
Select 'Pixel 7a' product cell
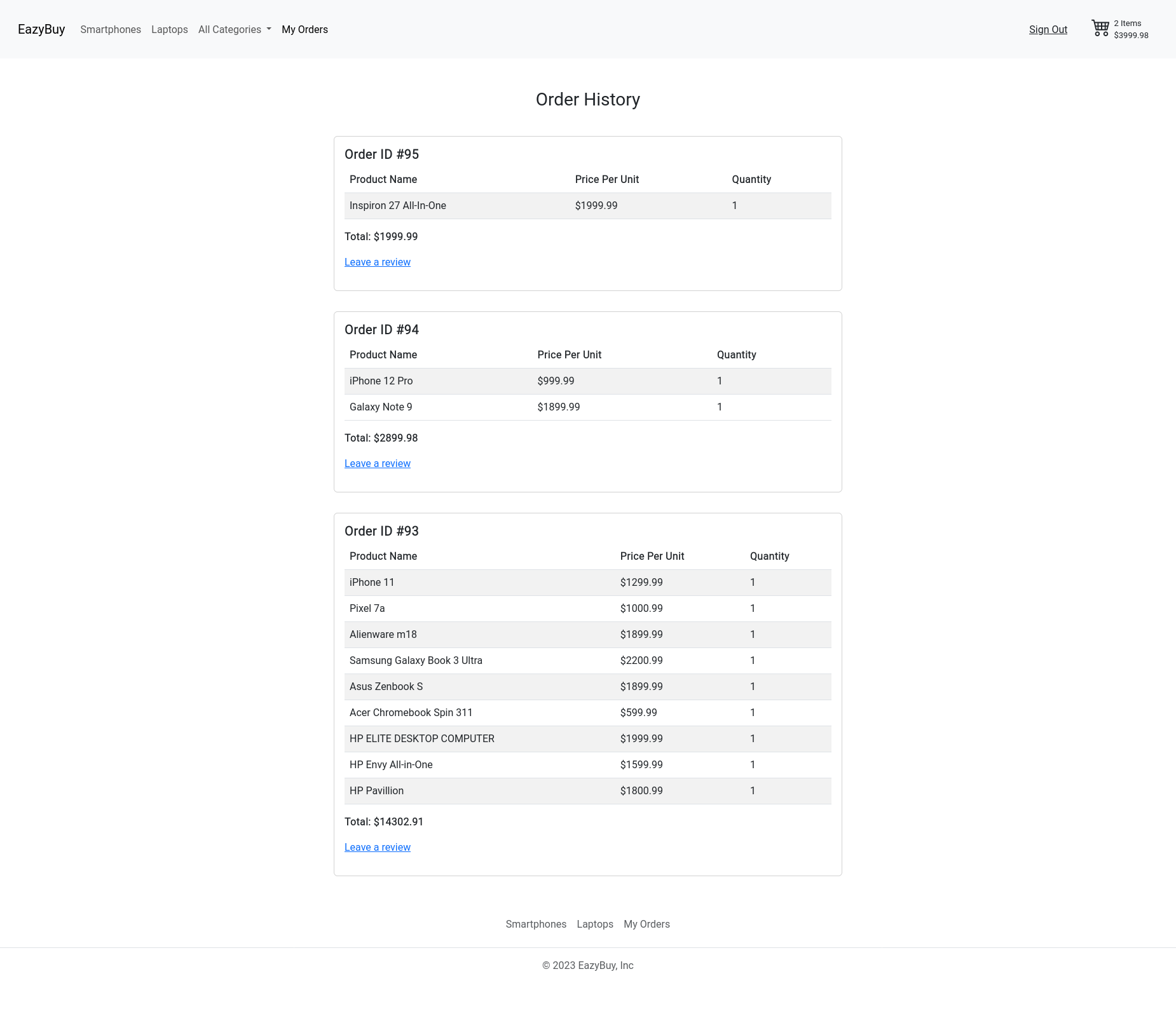(x=480, y=609)
